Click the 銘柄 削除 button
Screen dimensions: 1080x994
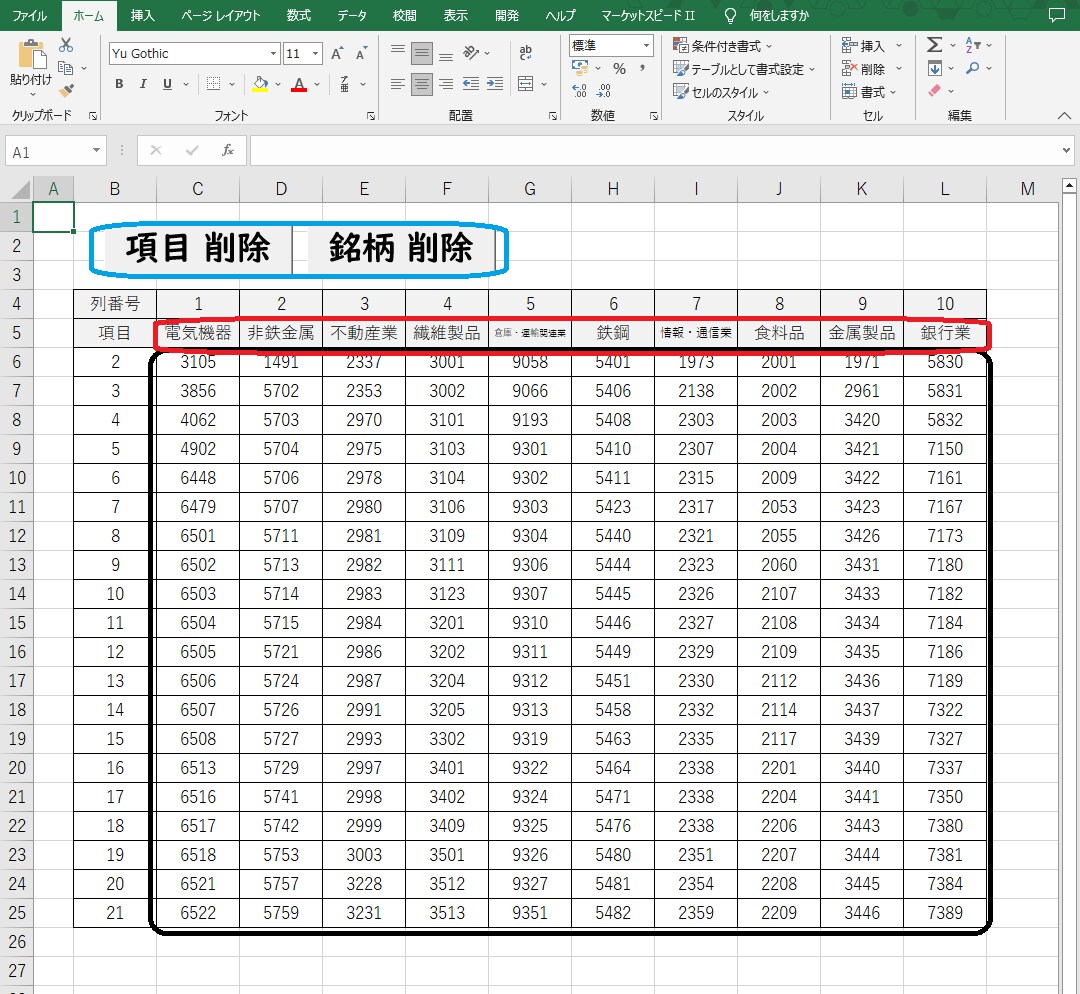(x=401, y=248)
